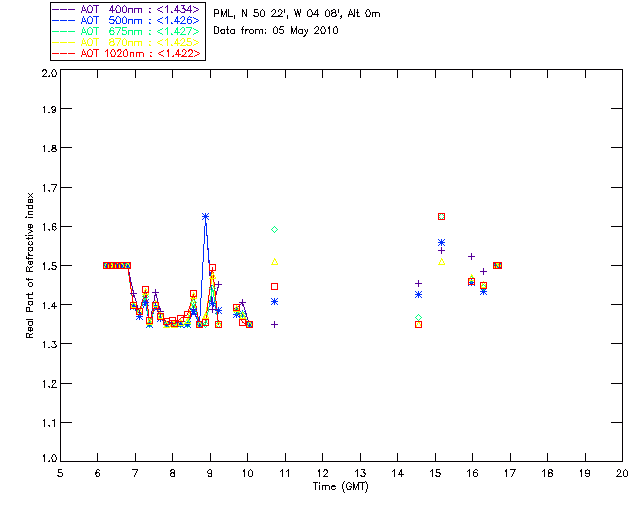Image resolution: width=640 pixels, height=512 pixels.
Task: Click the AOT 675nm legend entry
Action: [126, 31]
